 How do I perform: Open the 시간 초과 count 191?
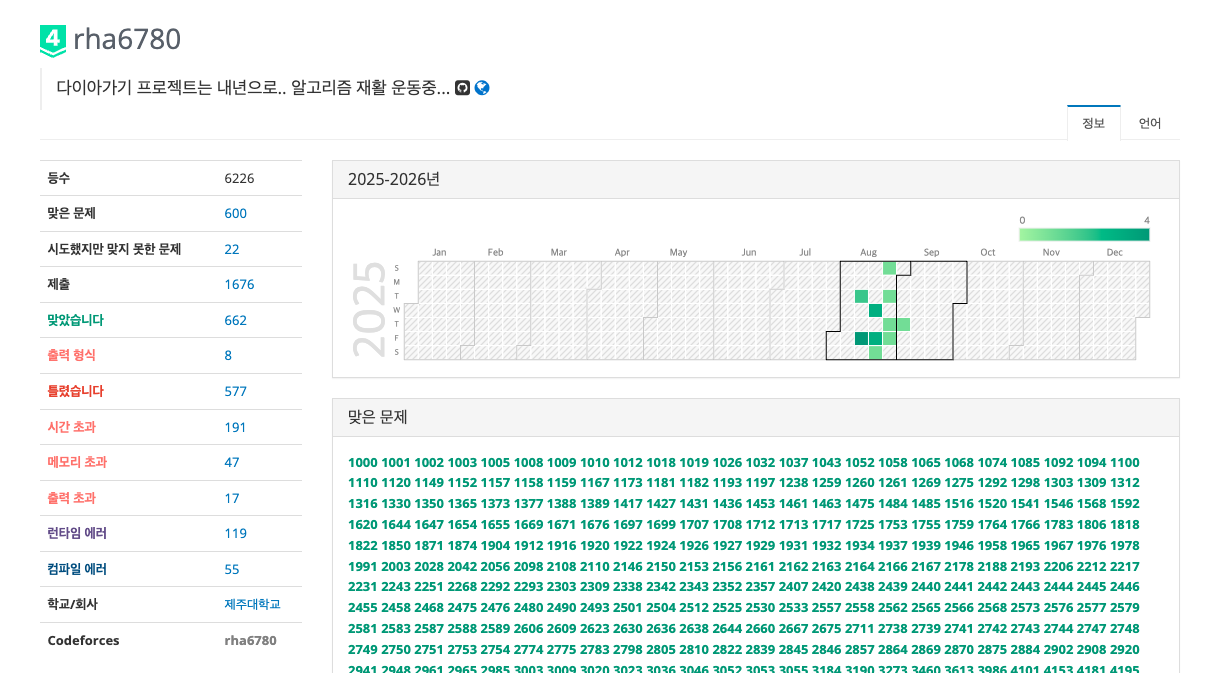[x=235, y=427]
